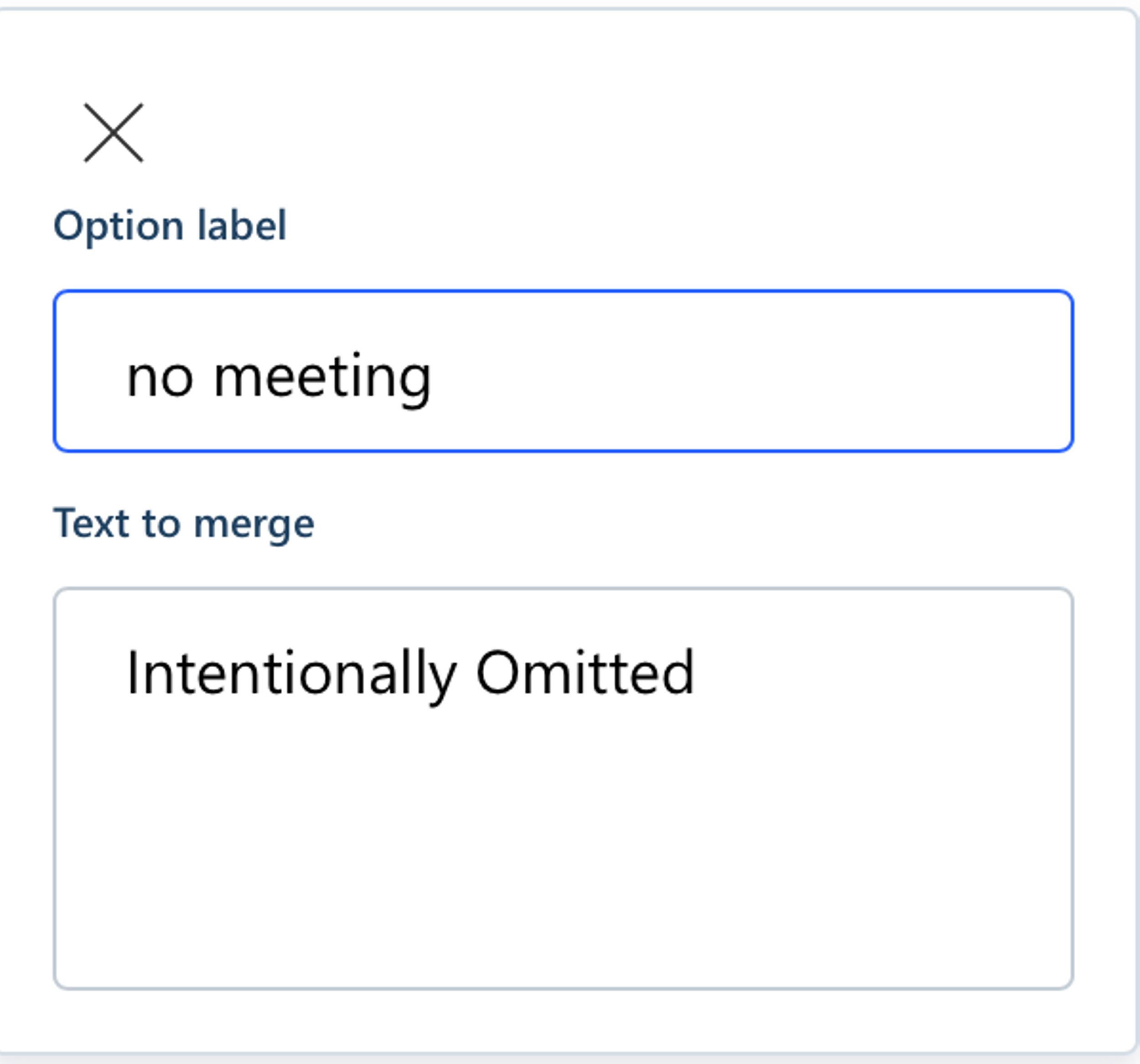Remove this option using the X icon
The image size is (1140, 1064).
click(x=114, y=133)
